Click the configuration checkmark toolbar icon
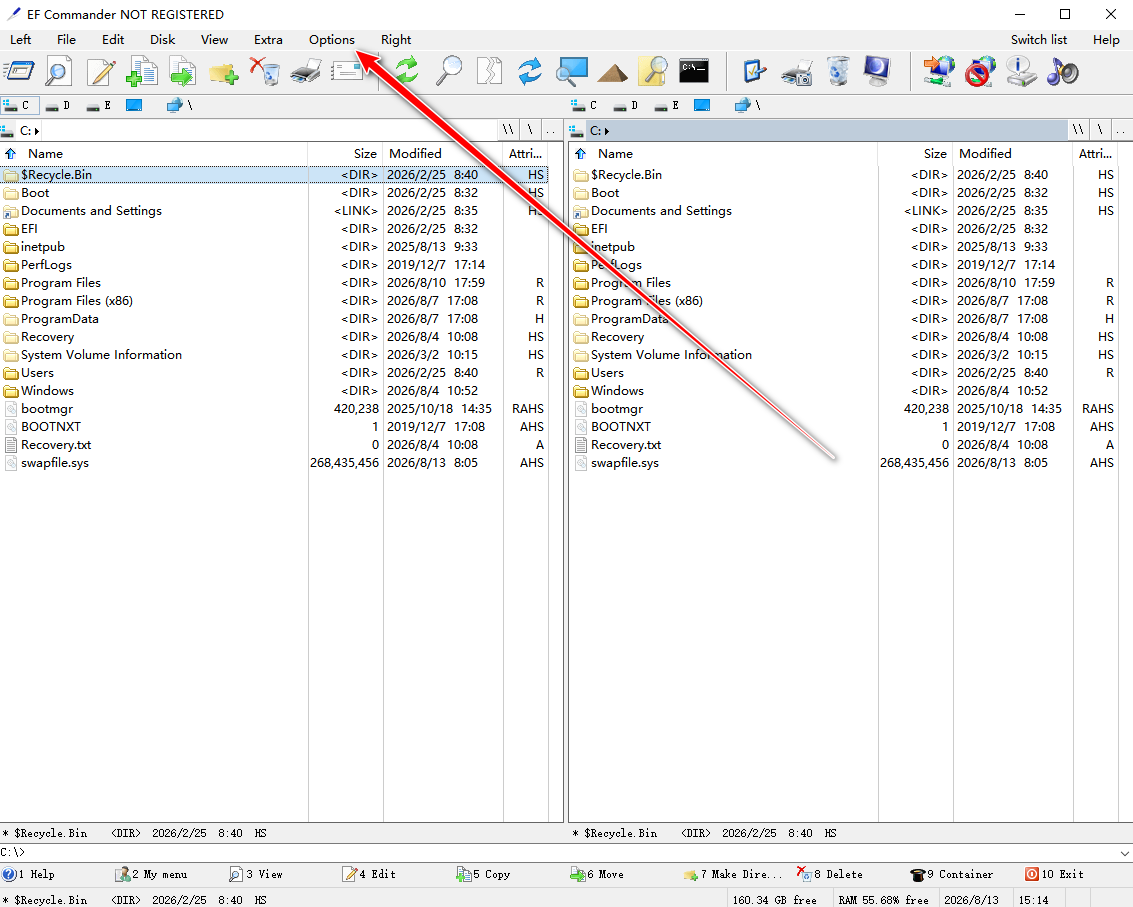Image resolution: width=1133 pixels, height=907 pixels. pos(755,71)
